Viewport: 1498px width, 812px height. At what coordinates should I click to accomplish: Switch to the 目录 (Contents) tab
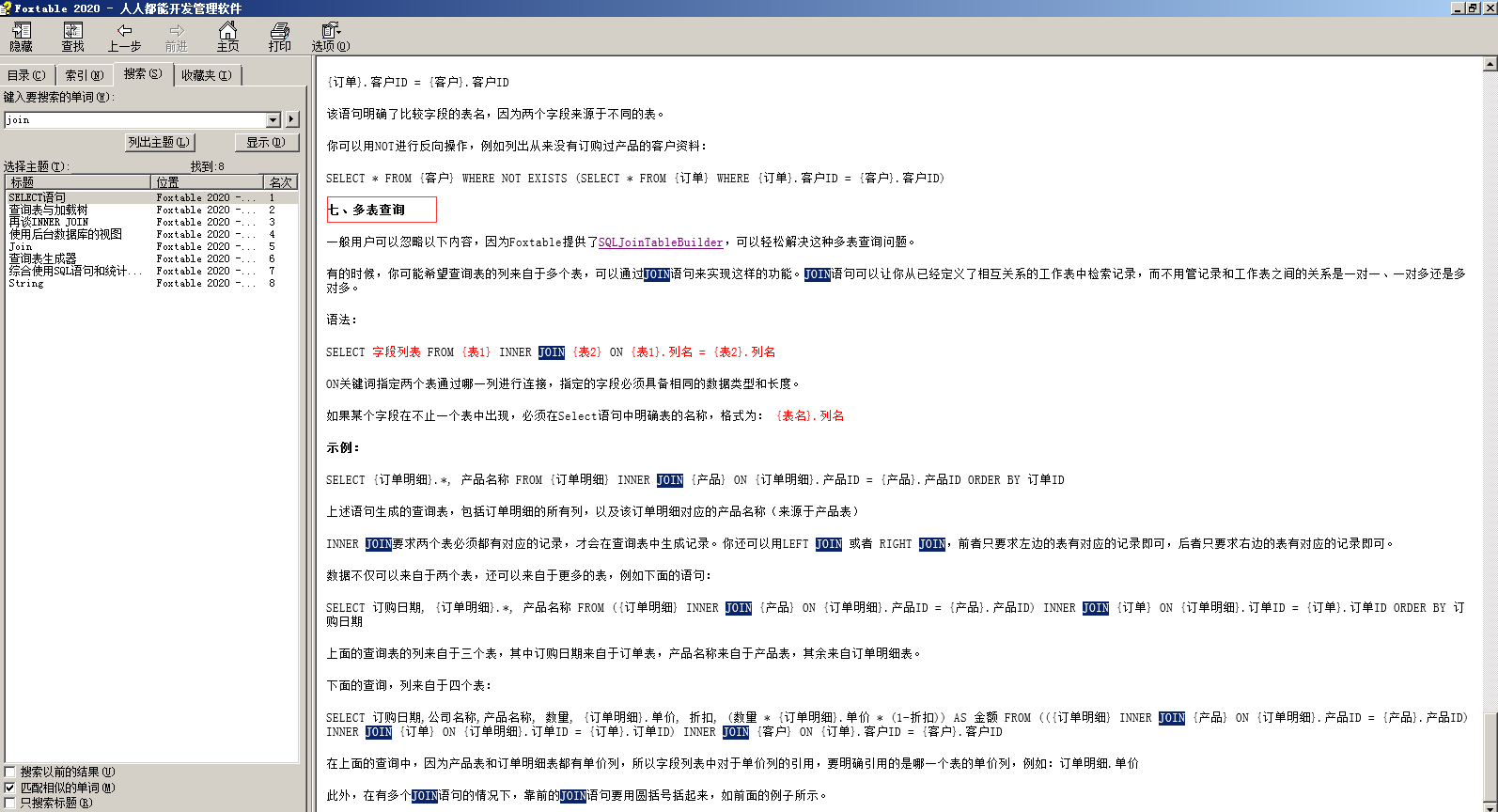tap(26, 75)
